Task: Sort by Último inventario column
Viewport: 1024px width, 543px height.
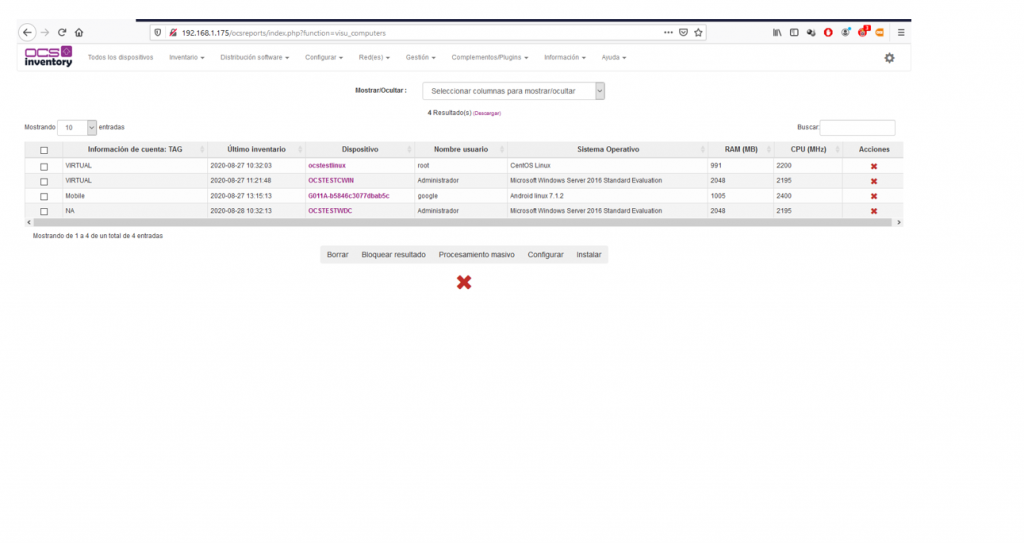Action: (256, 150)
